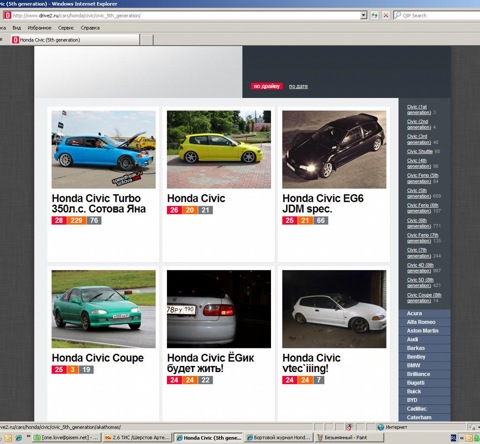Expand the address bar URL history dropdown
The image size is (480, 444).
click(364, 15)
